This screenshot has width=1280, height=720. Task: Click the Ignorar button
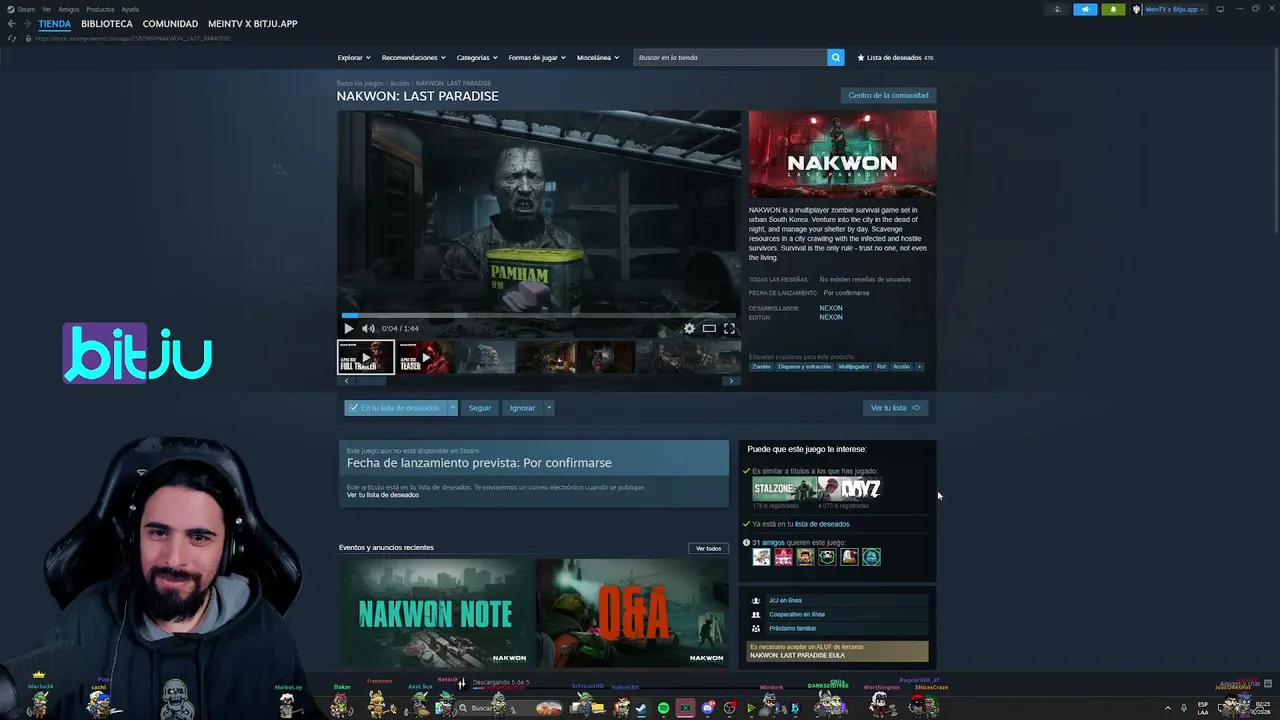[522, 408]
